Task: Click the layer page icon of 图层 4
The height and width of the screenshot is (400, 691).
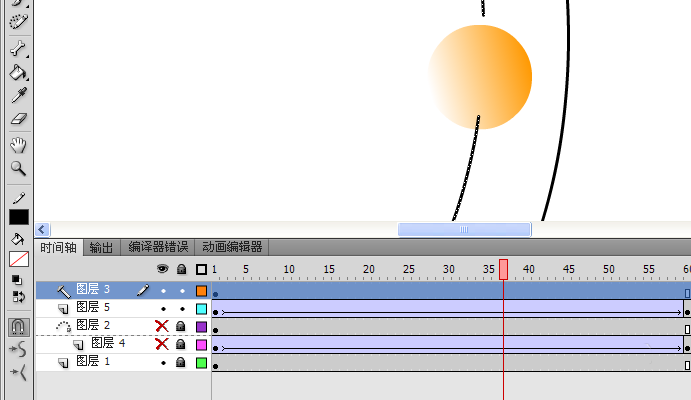Action: 78,345
